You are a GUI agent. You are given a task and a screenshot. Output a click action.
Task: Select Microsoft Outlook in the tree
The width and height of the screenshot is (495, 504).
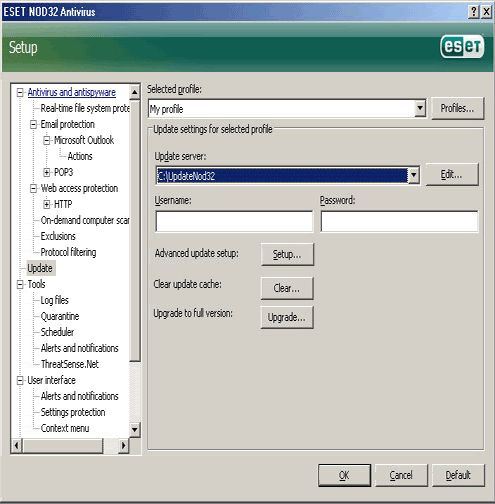coord(84,140)
